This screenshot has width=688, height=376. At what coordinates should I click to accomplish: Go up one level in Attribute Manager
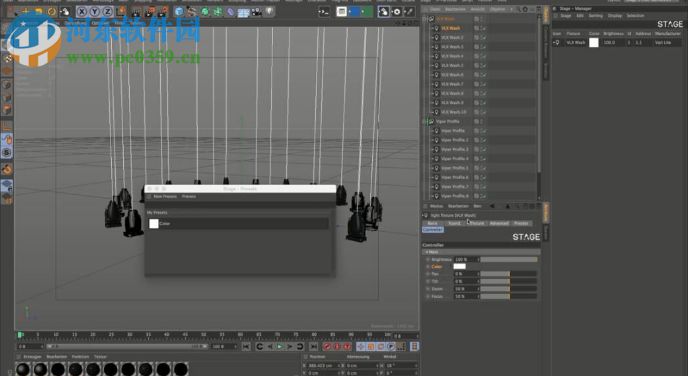pyautogui.click(x=508, y=206)
